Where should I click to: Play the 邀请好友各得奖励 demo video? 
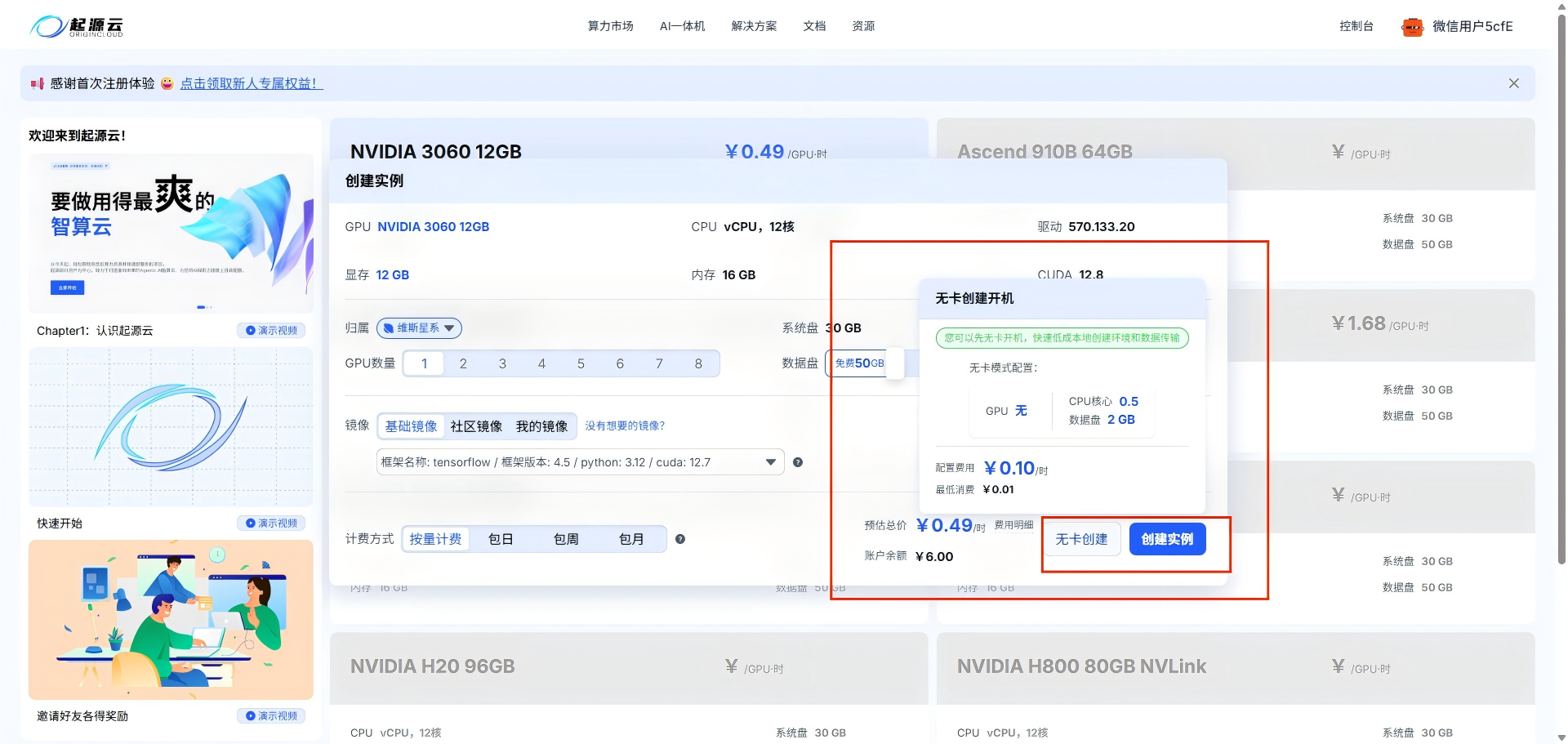coord(273,716)
